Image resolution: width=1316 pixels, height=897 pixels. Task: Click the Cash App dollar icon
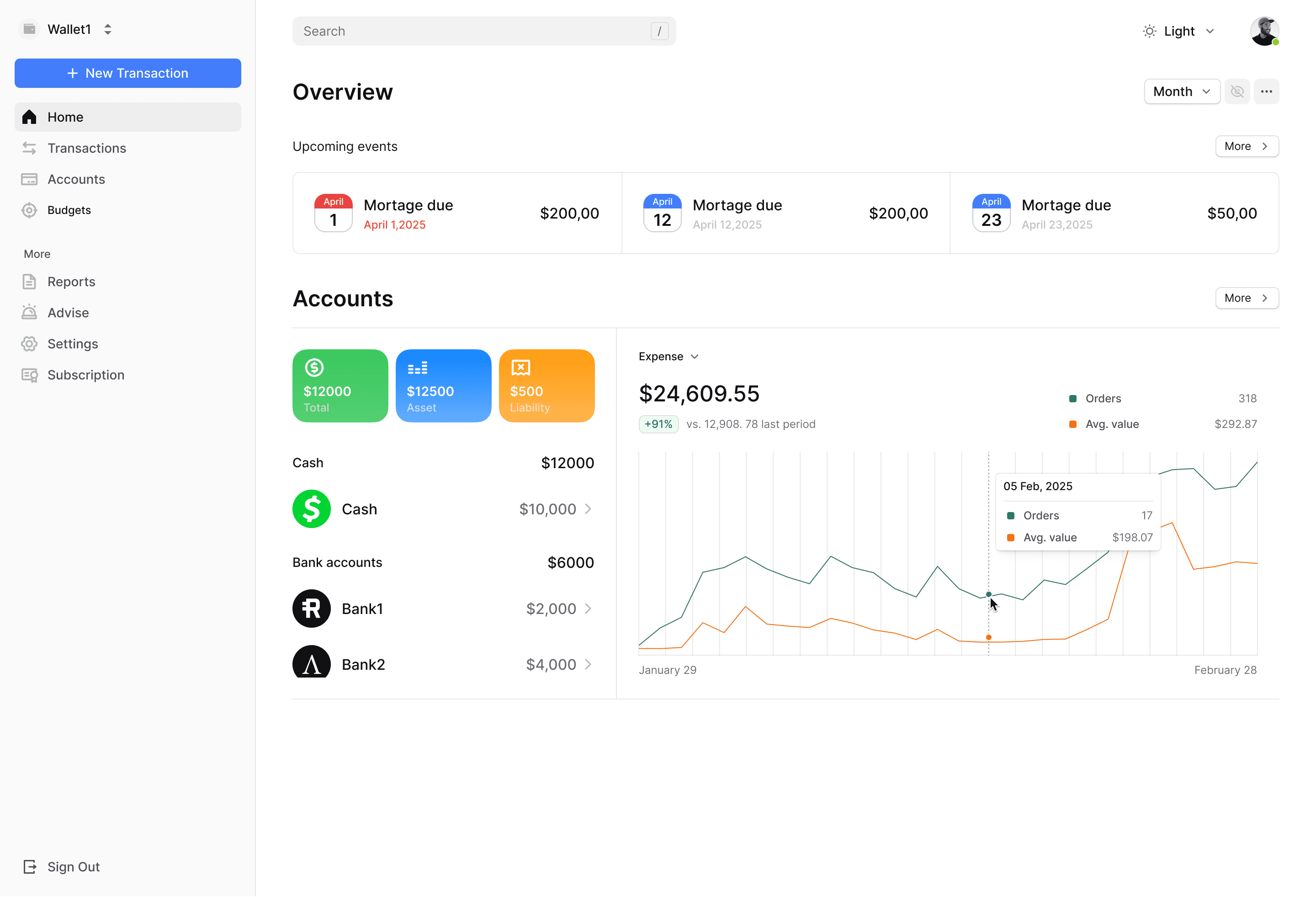312,509
